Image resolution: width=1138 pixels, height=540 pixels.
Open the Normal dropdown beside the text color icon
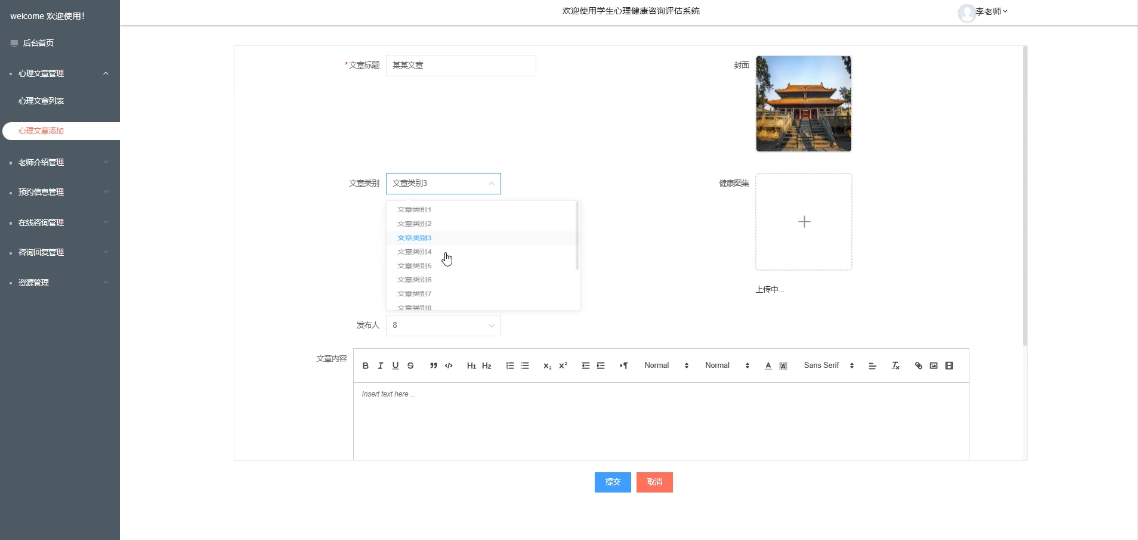pyautogui.click(x=727, y=366)
